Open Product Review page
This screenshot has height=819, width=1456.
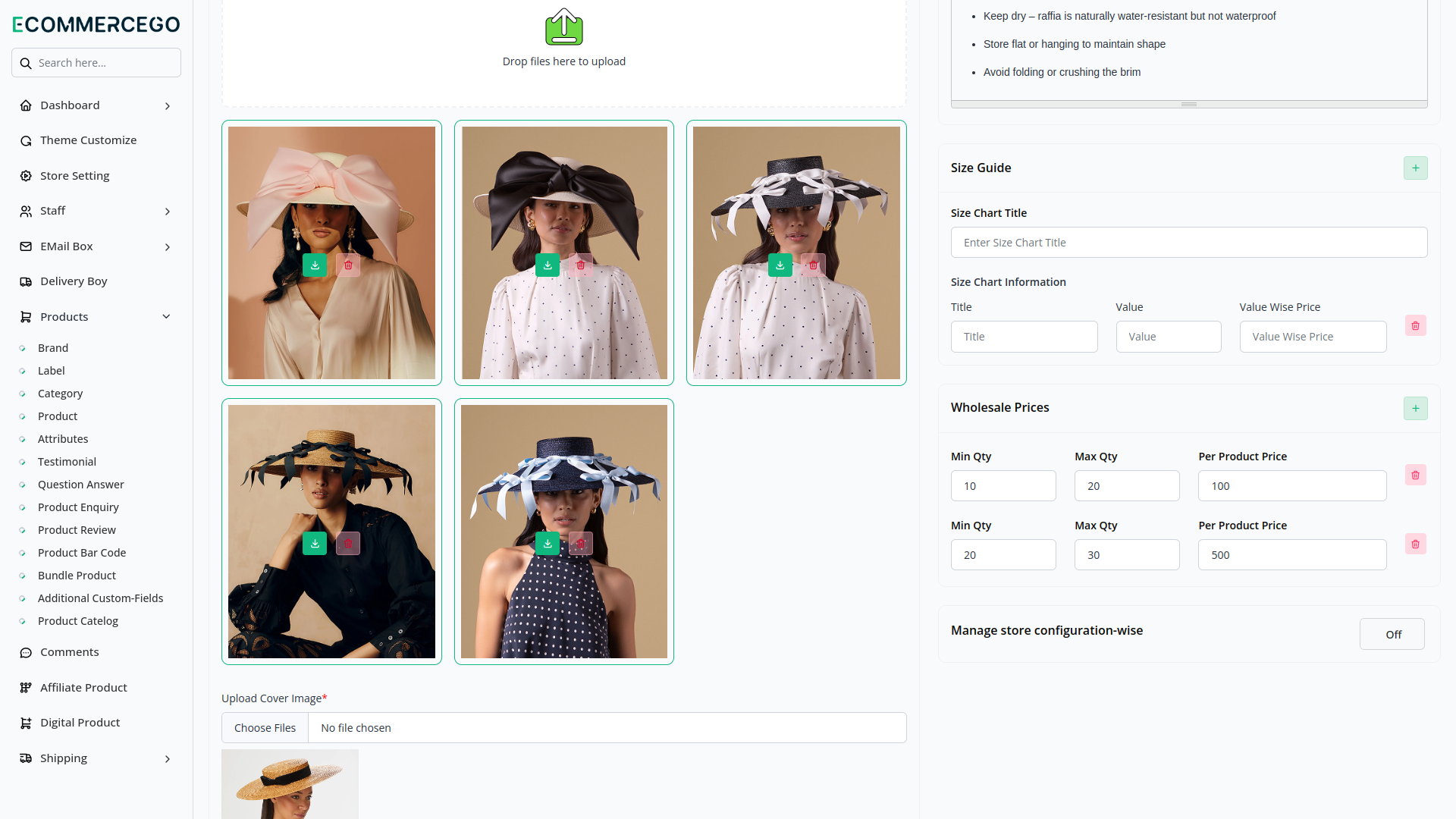pos(77,530)
